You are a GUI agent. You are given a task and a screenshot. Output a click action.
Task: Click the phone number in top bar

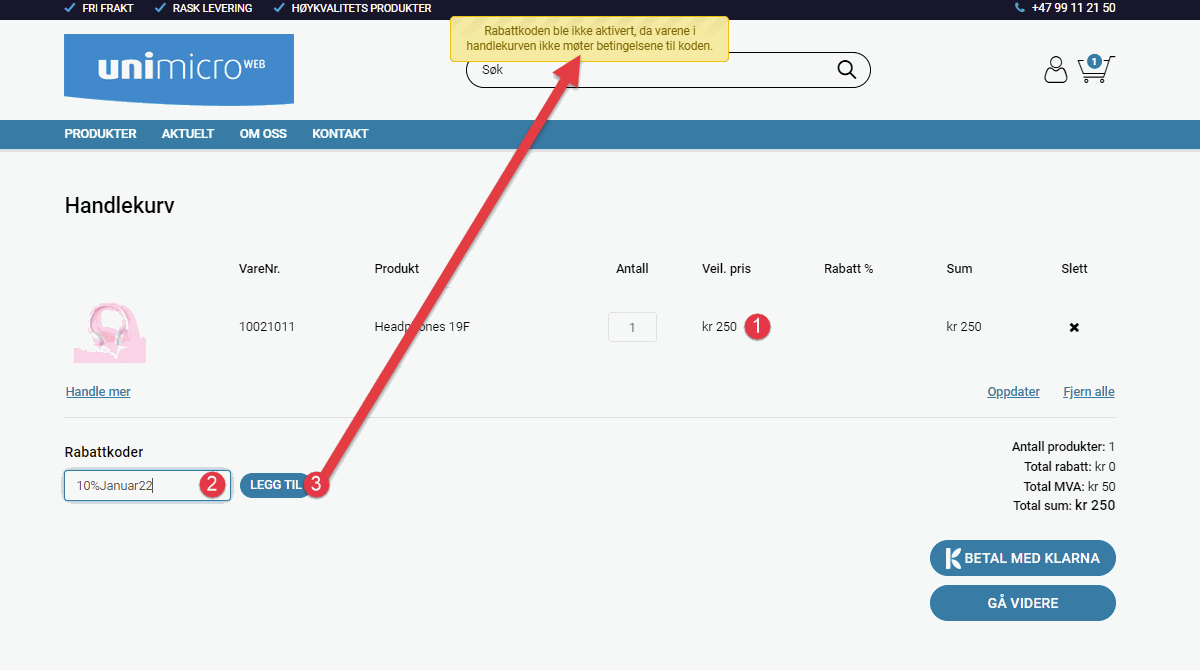(x=1072, y=8)
